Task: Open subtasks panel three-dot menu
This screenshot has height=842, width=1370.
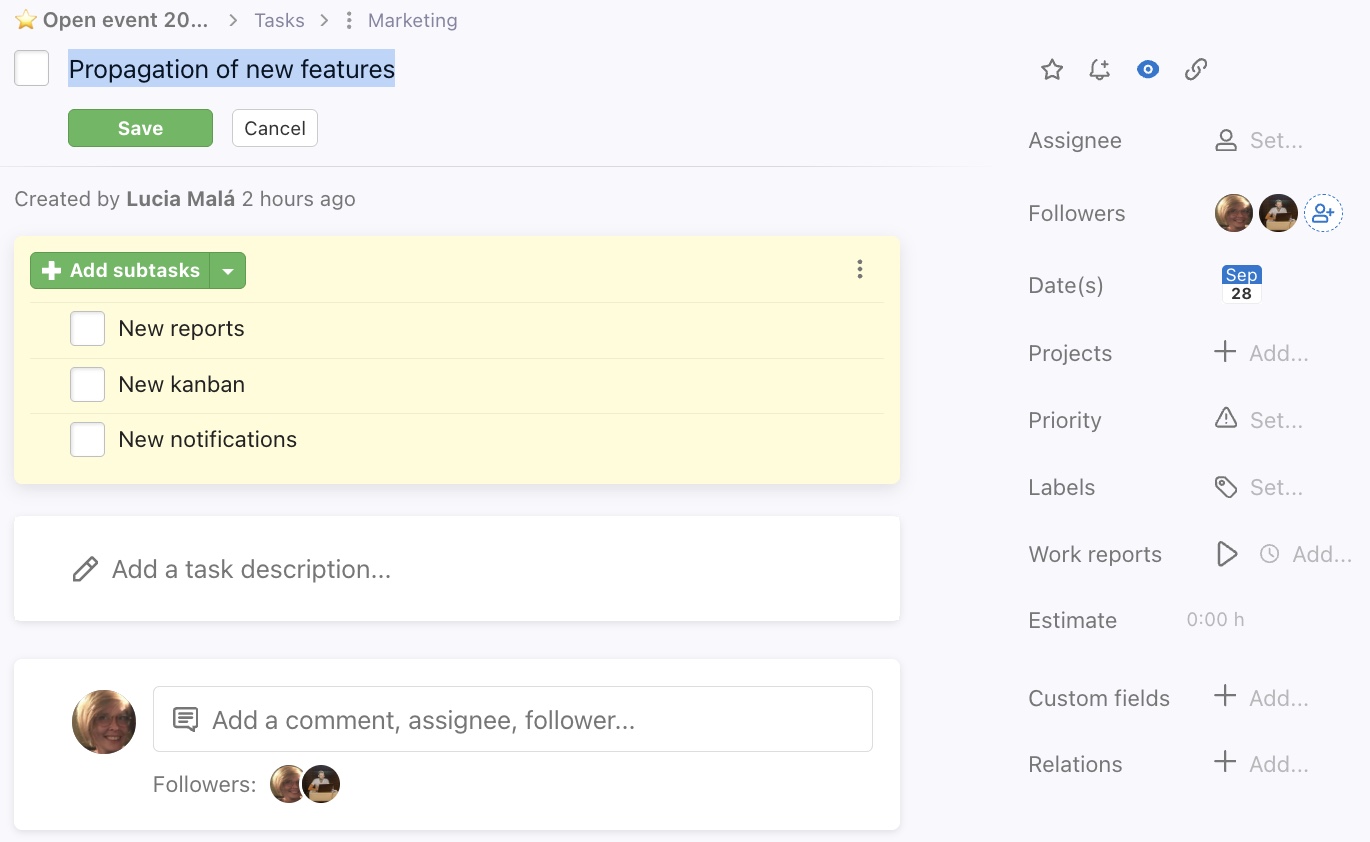Action: coord(860,269)
